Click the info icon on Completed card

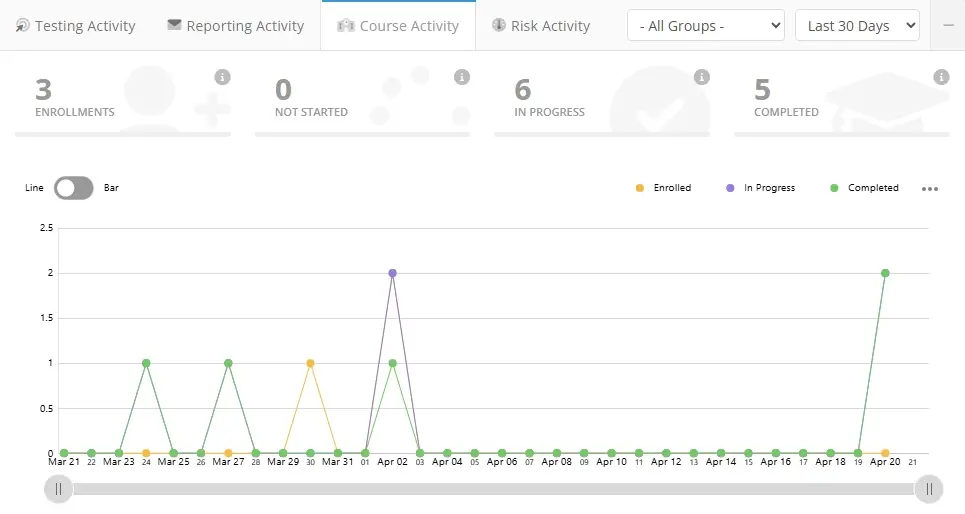point(941,77)
